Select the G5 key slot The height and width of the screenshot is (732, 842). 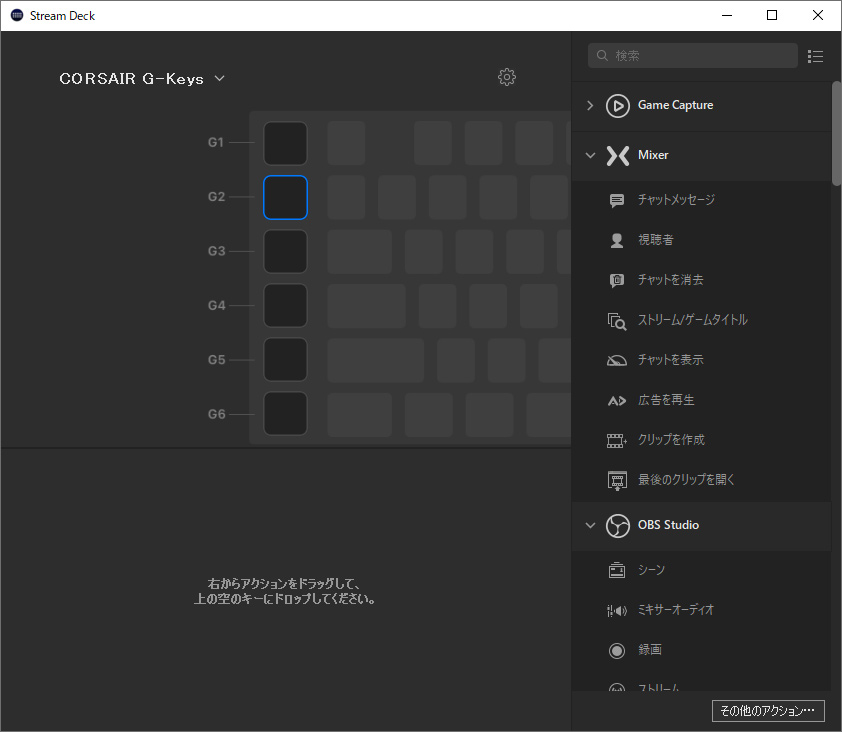[285, 360]
